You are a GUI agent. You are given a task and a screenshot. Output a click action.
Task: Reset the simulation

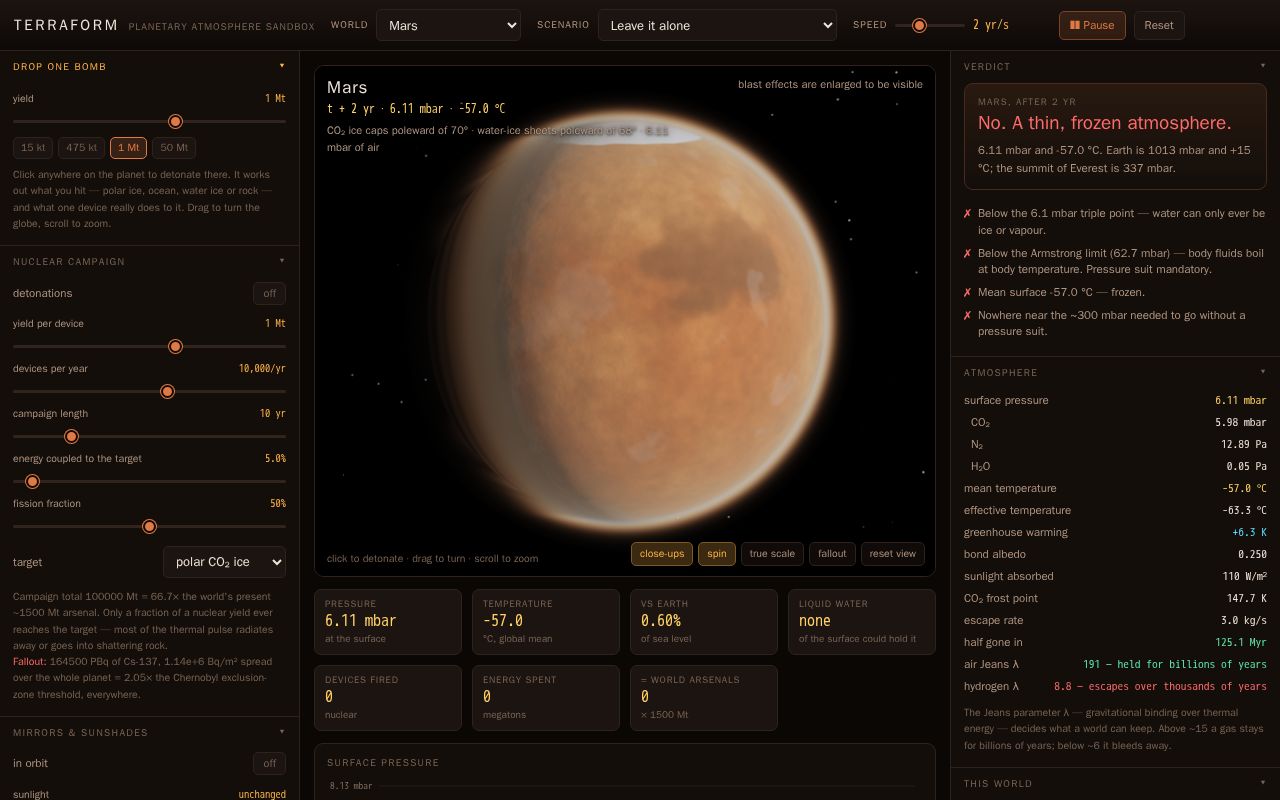[1159, 25]
